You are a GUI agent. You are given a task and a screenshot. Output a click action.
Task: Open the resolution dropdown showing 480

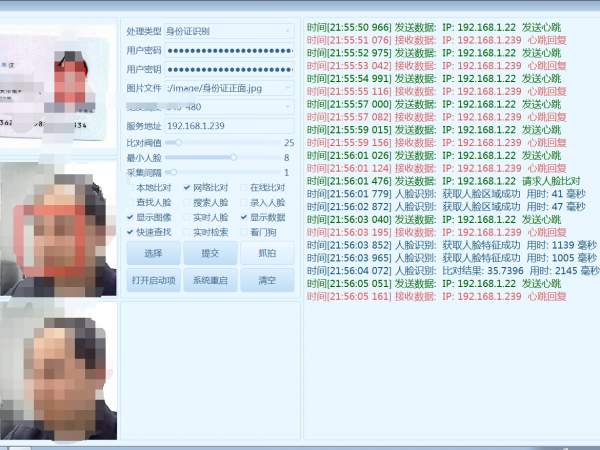[x=289, y=106]
